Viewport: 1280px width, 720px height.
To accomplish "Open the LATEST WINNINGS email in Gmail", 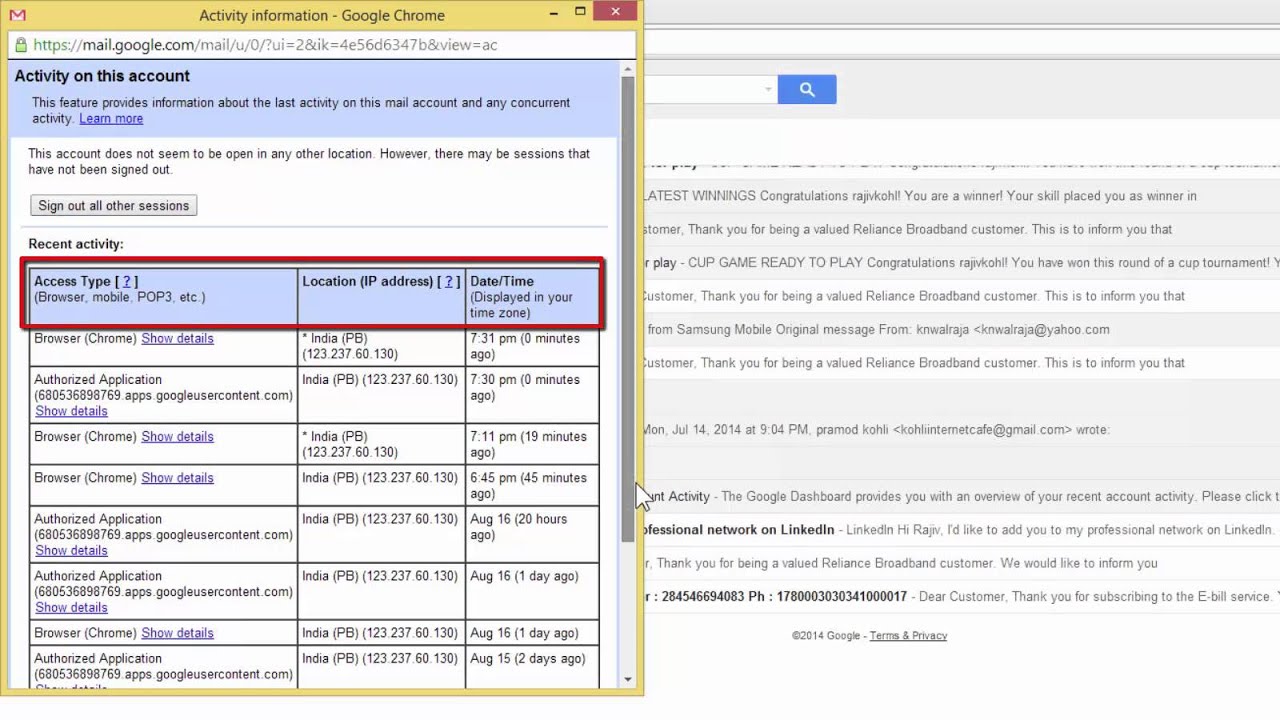I will 962,196.
